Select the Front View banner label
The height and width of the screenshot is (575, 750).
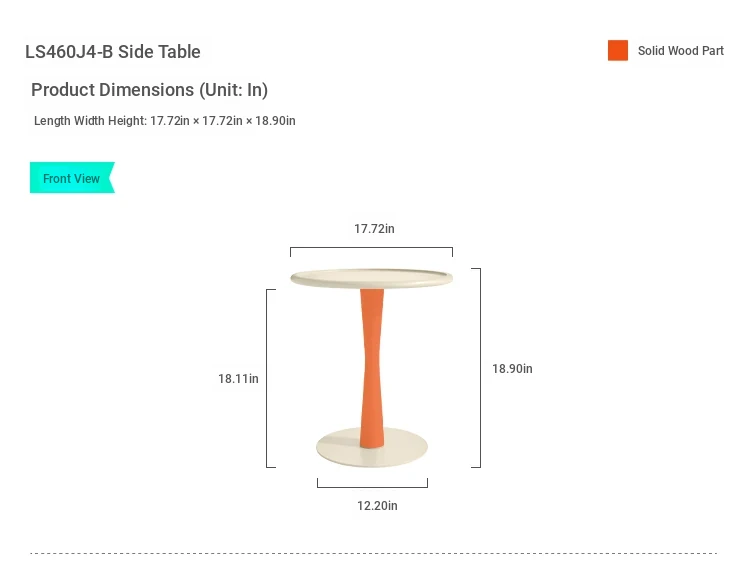click(71, 178)
